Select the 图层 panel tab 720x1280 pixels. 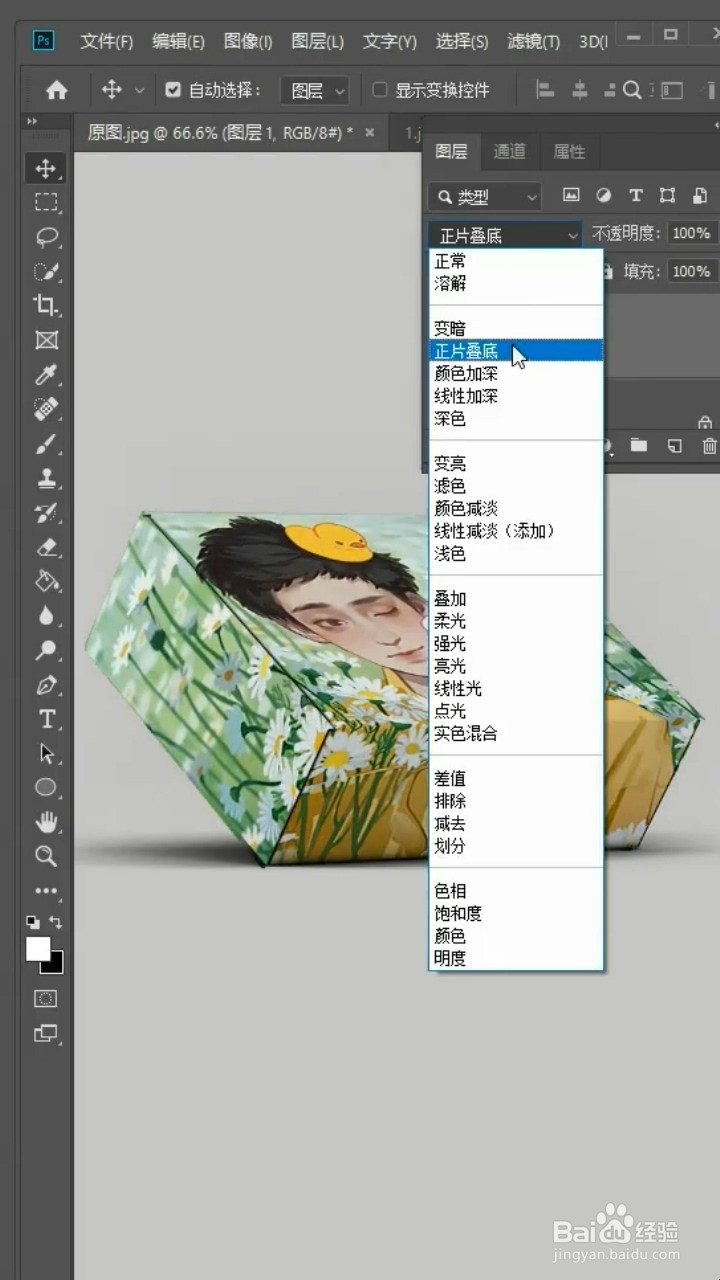point(451,151)
